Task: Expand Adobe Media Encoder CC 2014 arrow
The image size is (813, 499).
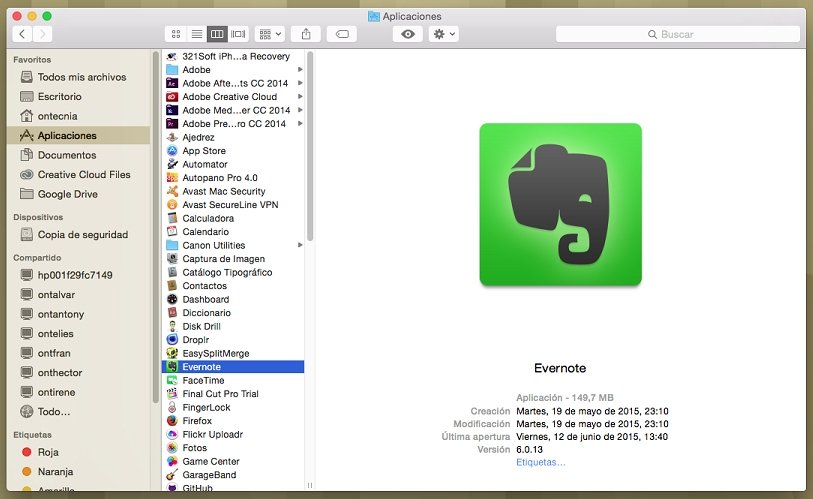Action: (300, 110)
